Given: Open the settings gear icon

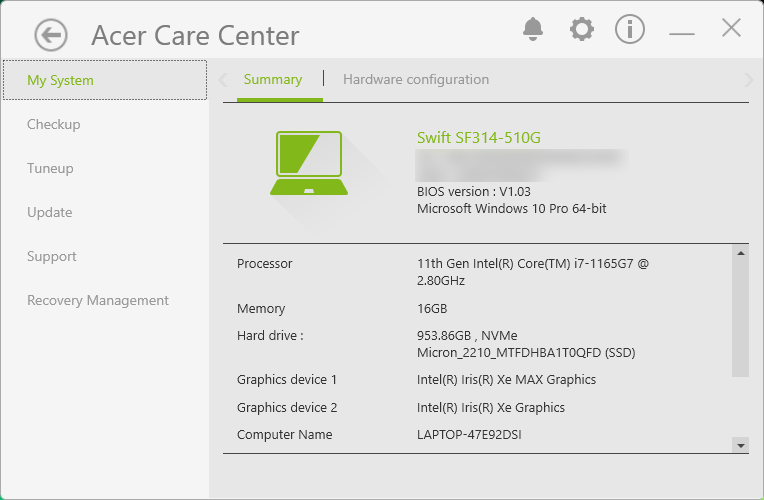Looking at the screenshot, I should coord(581,29).
